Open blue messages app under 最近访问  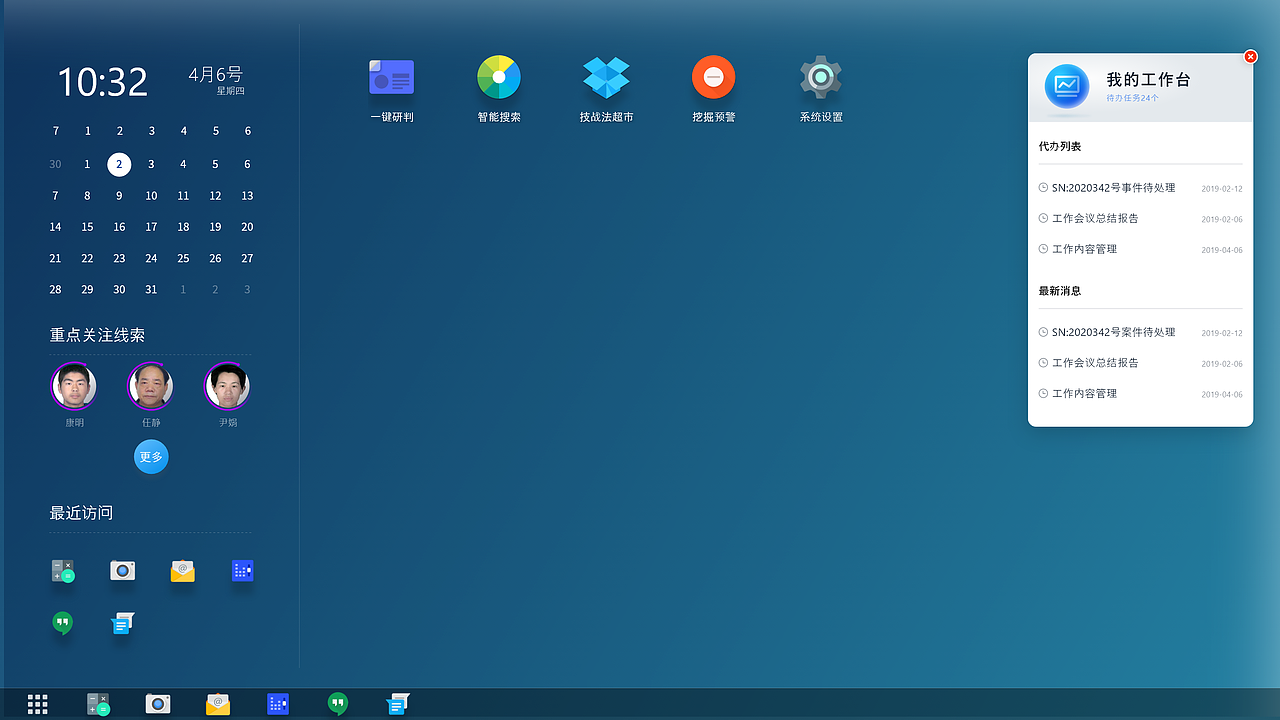pos(122,623)
